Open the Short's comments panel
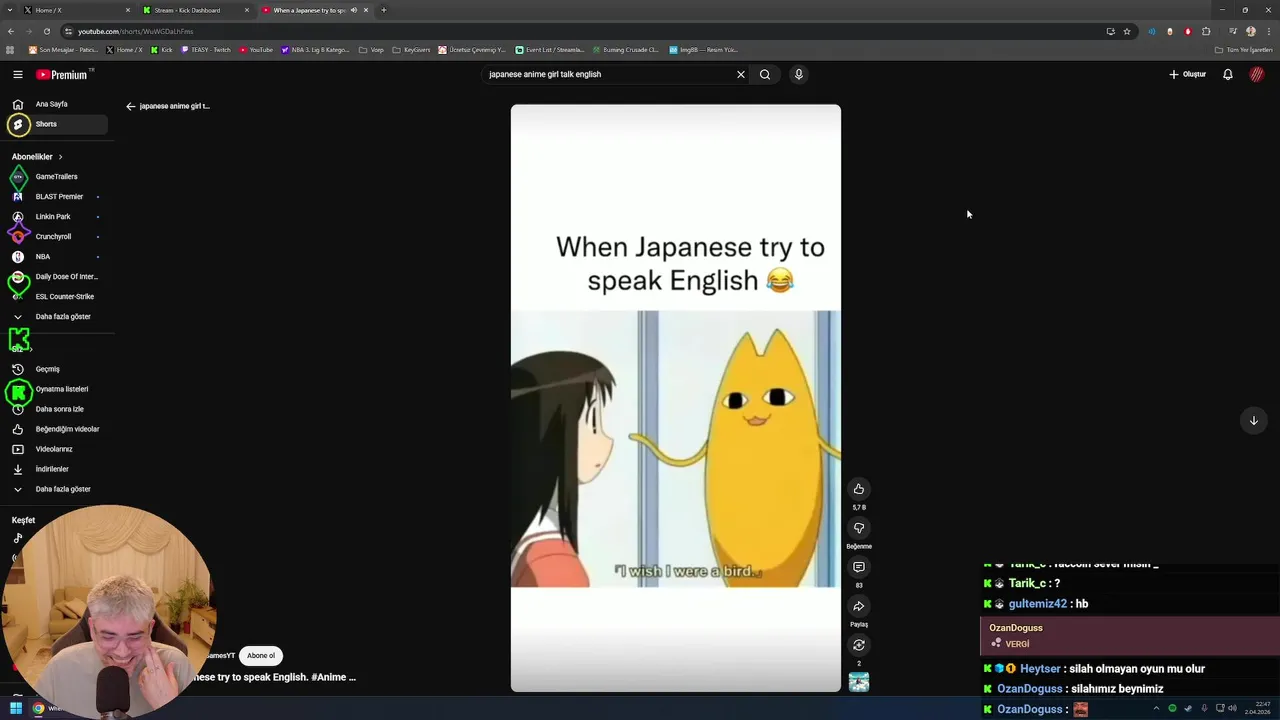 tap(858, 567)
